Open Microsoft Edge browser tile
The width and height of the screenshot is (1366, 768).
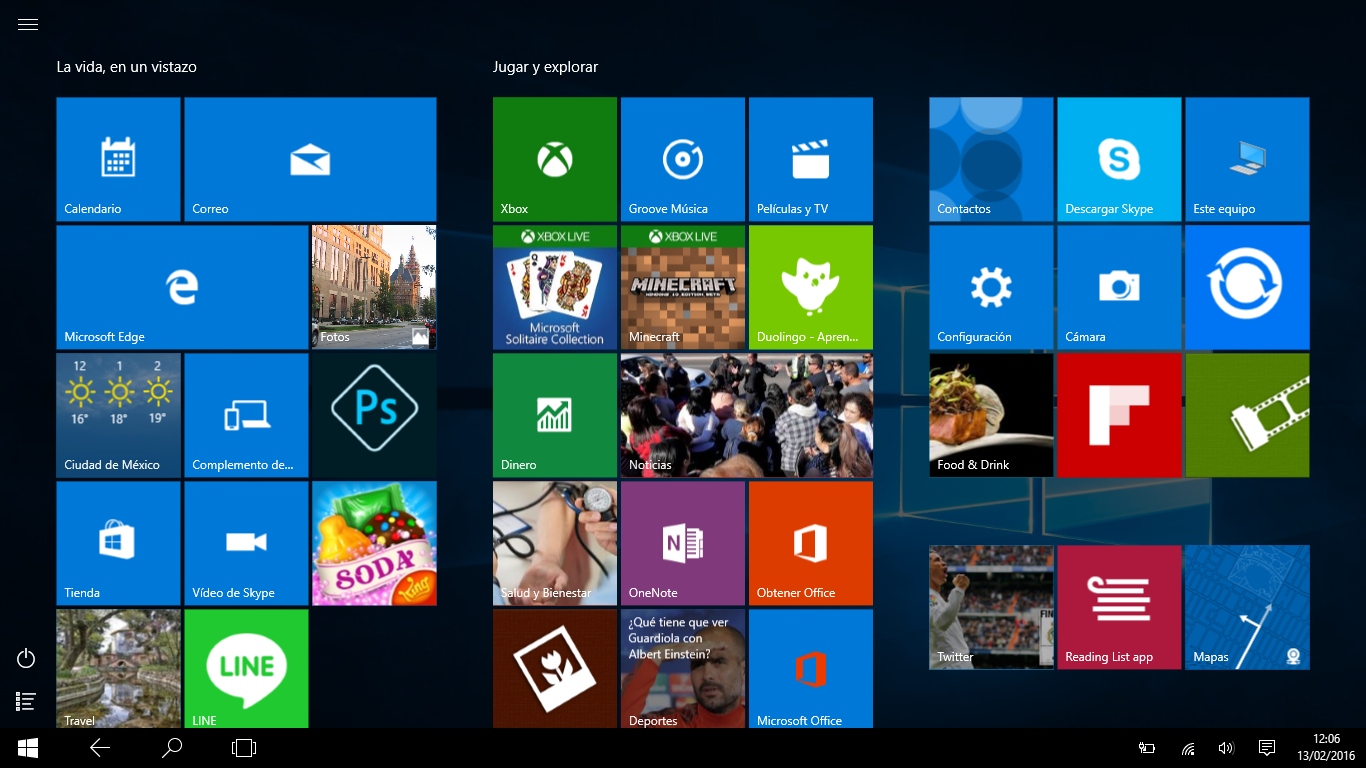[x=182, y=287]
